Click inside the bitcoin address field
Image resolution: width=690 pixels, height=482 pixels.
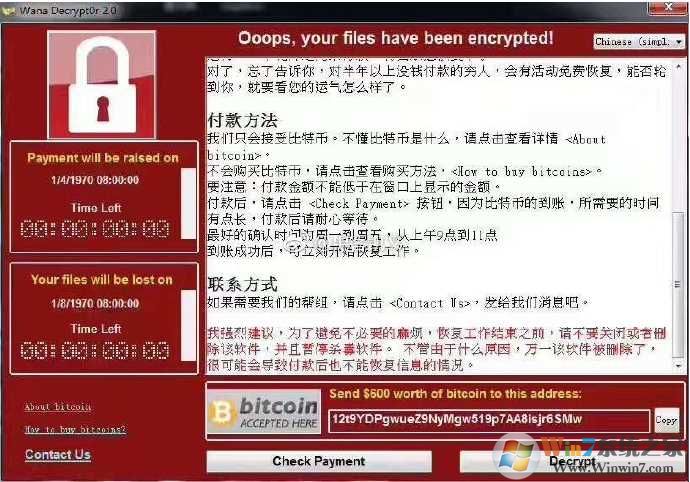pyautogui.click(x=489, y=420)
